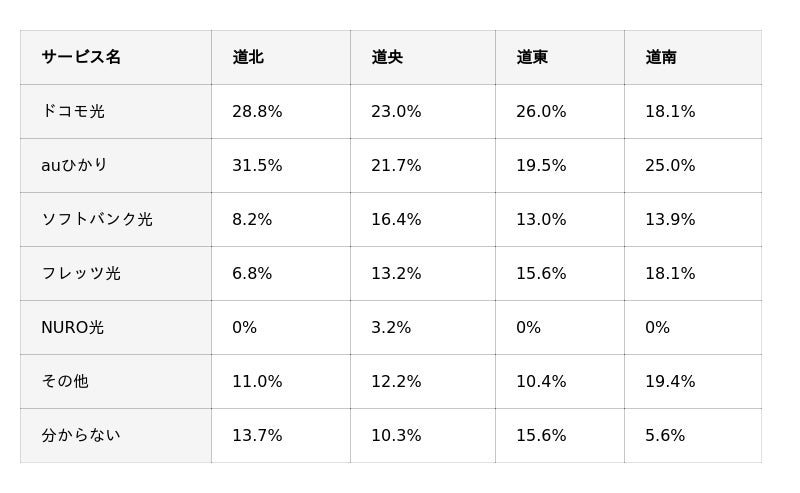Select the 道東 column header
The image size is (800, 493).
tap(532, 57)
